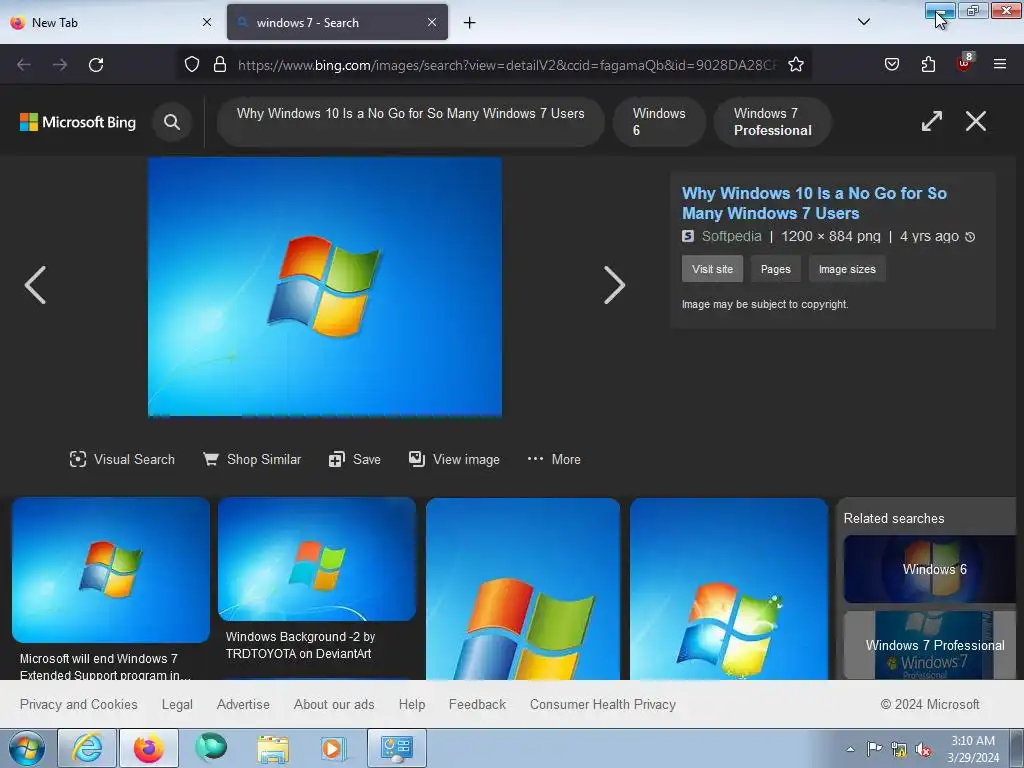Show hidden tray icons arrow
Image resolution: width=1024 pixels, height=768 pixels.
[x=850, y=749]
